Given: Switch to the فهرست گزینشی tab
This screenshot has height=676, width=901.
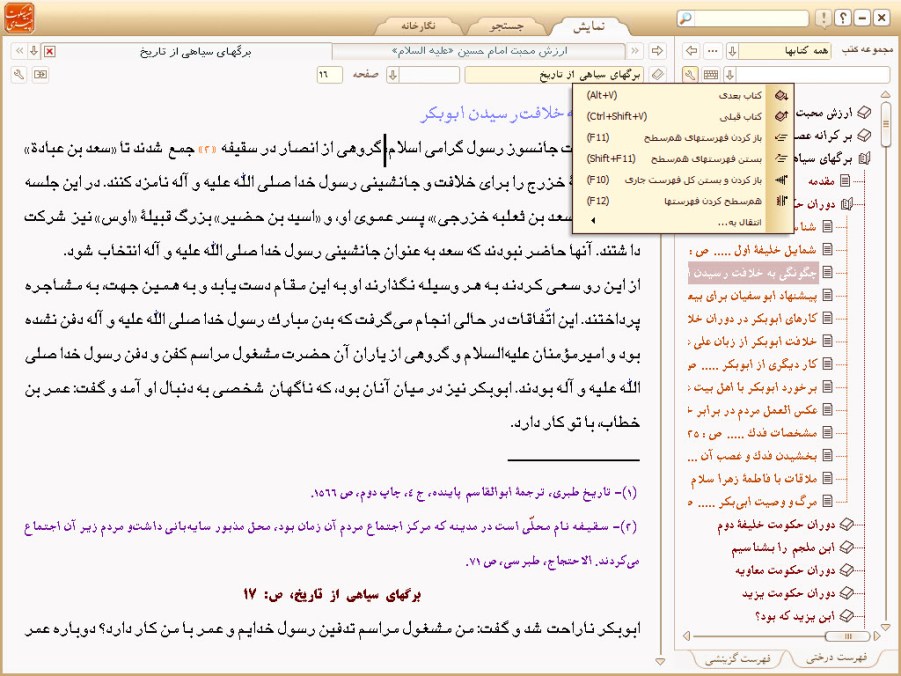Looking at the screenshot, I should coord(737,659).
